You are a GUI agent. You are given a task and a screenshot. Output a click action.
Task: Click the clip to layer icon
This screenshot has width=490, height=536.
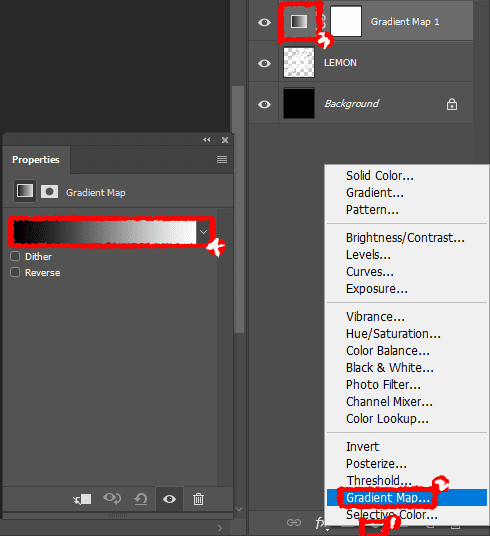[x=82, y=499]
